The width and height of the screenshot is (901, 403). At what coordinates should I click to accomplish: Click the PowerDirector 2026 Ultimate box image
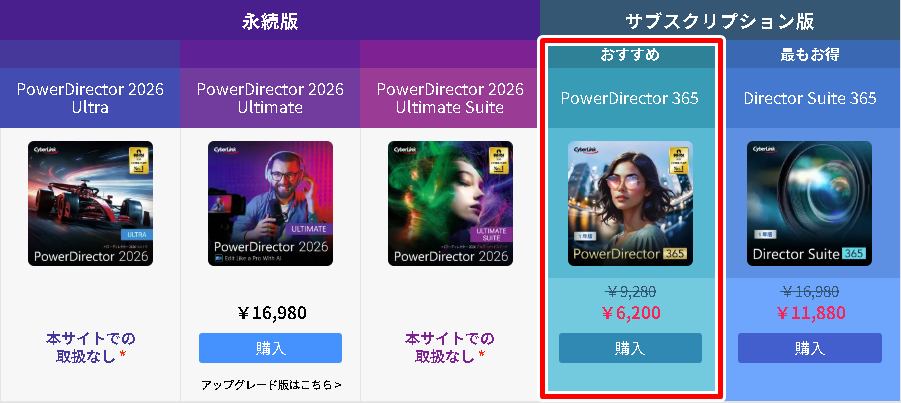pyautogui.click(x=271, y=204)
